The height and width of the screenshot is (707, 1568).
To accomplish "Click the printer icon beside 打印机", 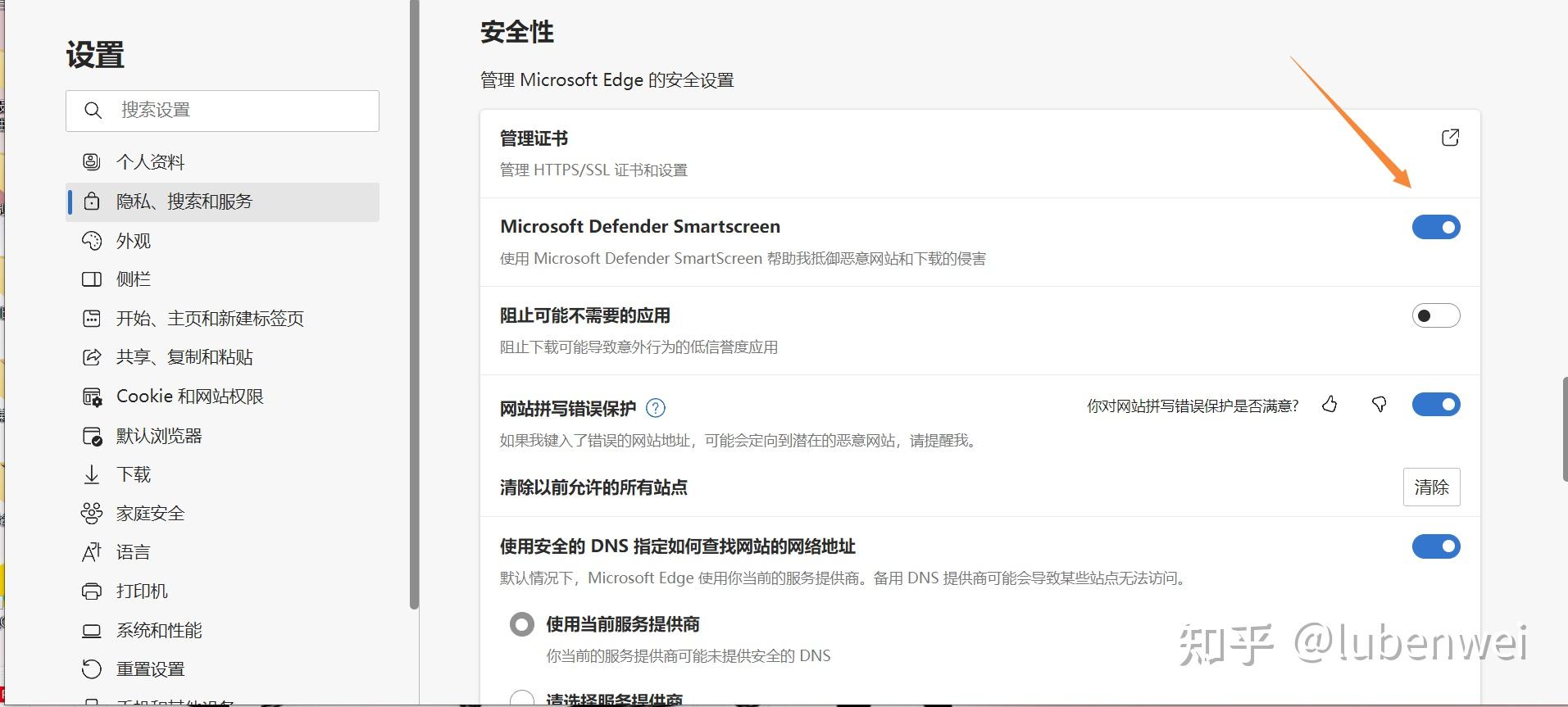I will (92, 591).
